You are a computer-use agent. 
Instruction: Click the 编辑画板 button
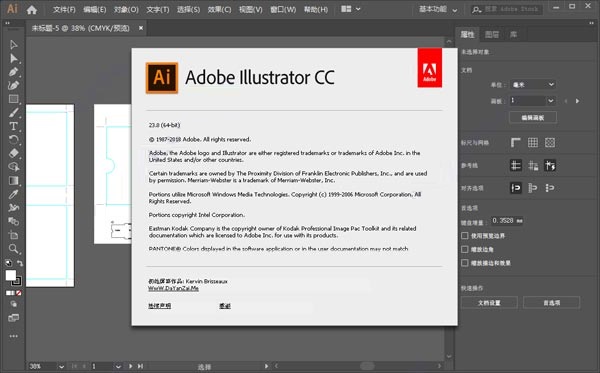(533, 117)
